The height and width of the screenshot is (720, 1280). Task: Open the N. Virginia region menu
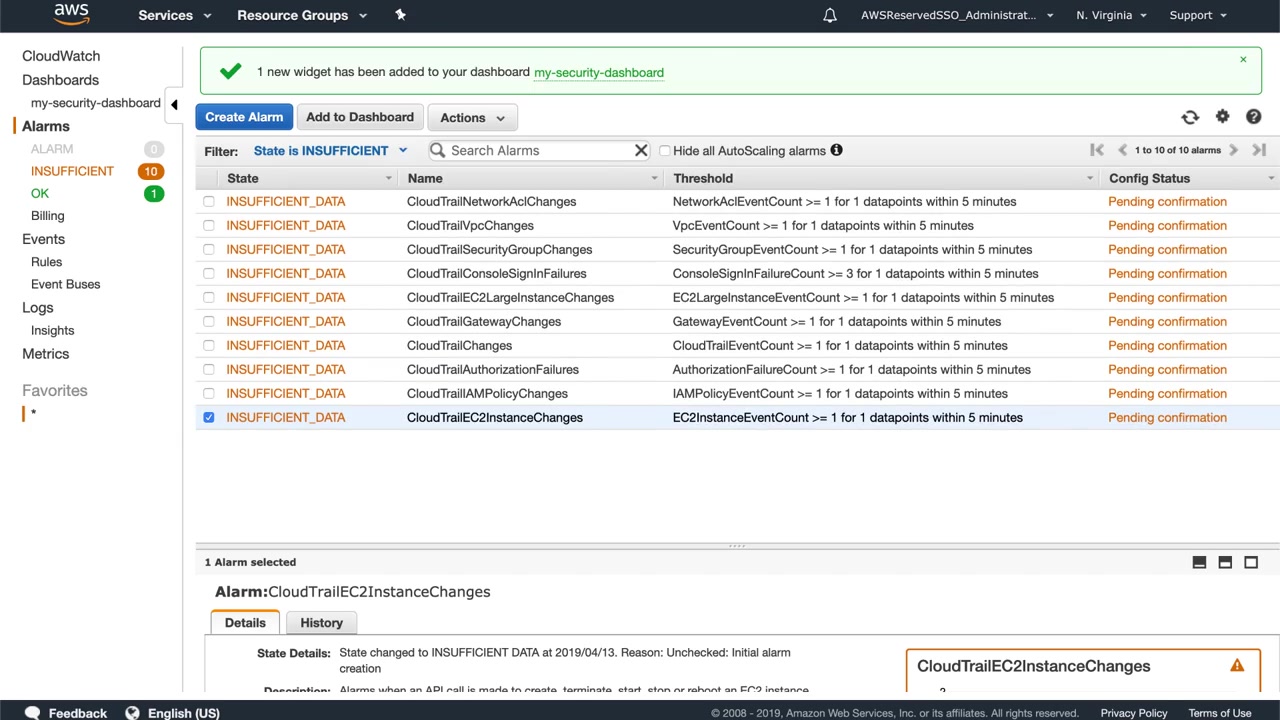[x=1111, y=15]
